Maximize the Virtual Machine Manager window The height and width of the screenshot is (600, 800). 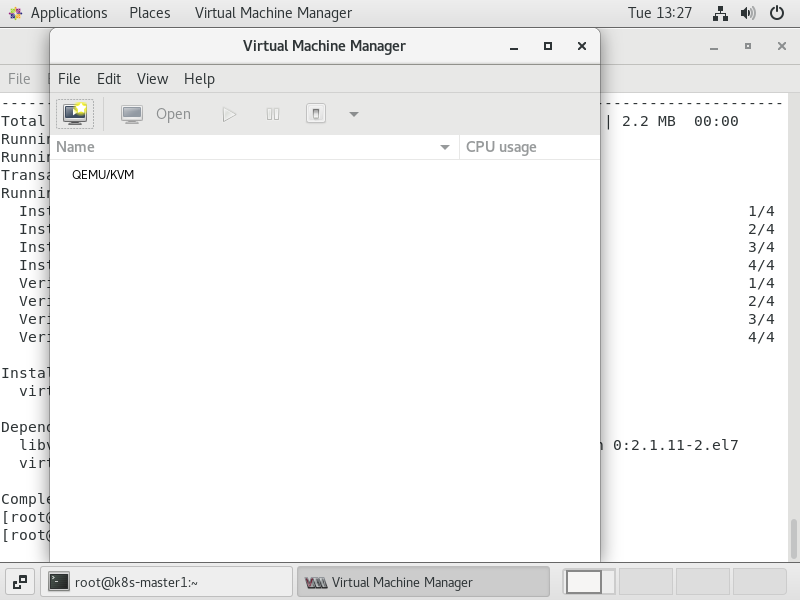pos(548,46)
